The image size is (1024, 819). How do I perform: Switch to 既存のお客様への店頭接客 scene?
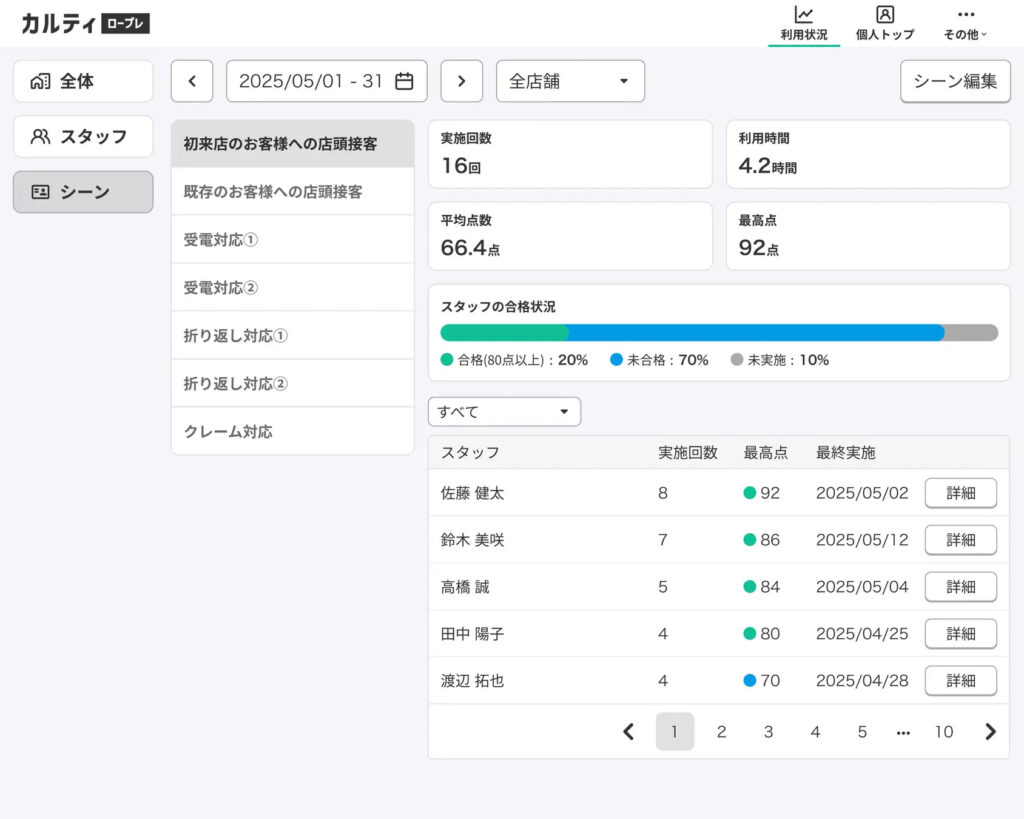[292, 191]
